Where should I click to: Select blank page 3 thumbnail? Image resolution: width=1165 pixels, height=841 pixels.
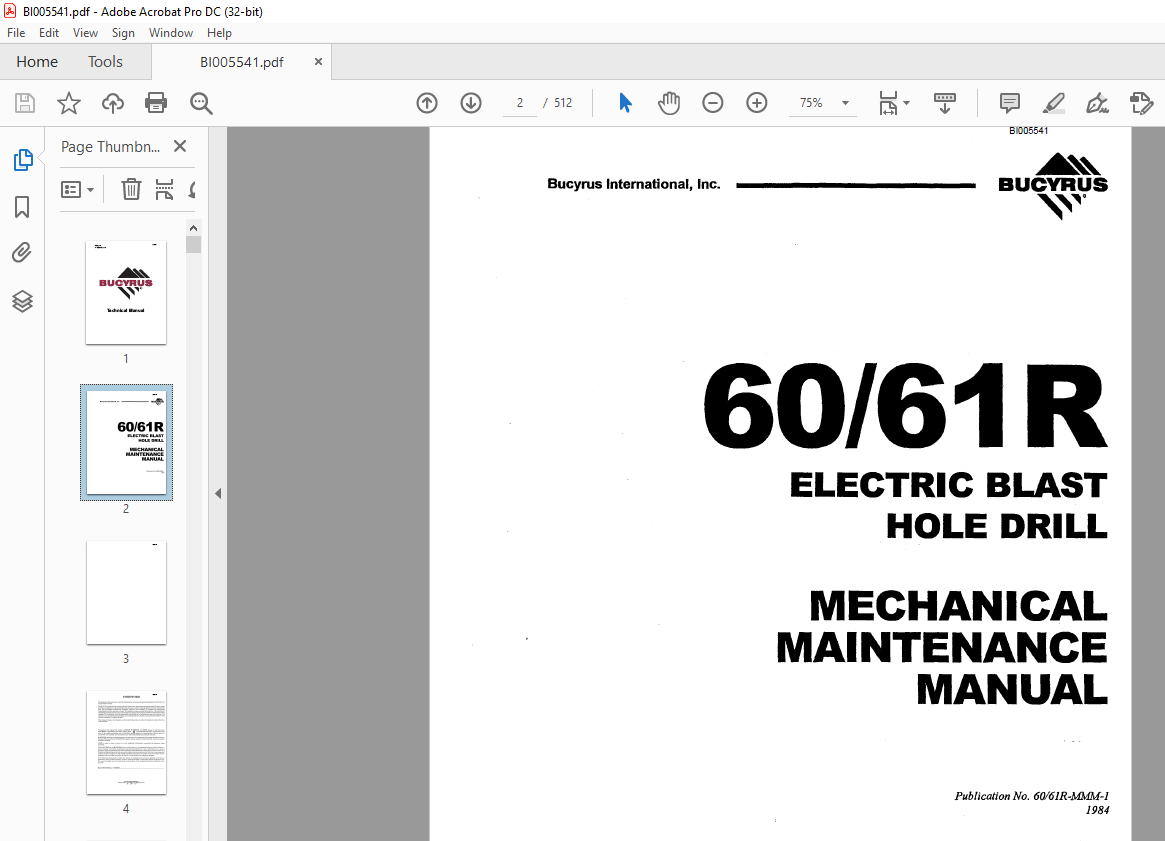(126, 592)
